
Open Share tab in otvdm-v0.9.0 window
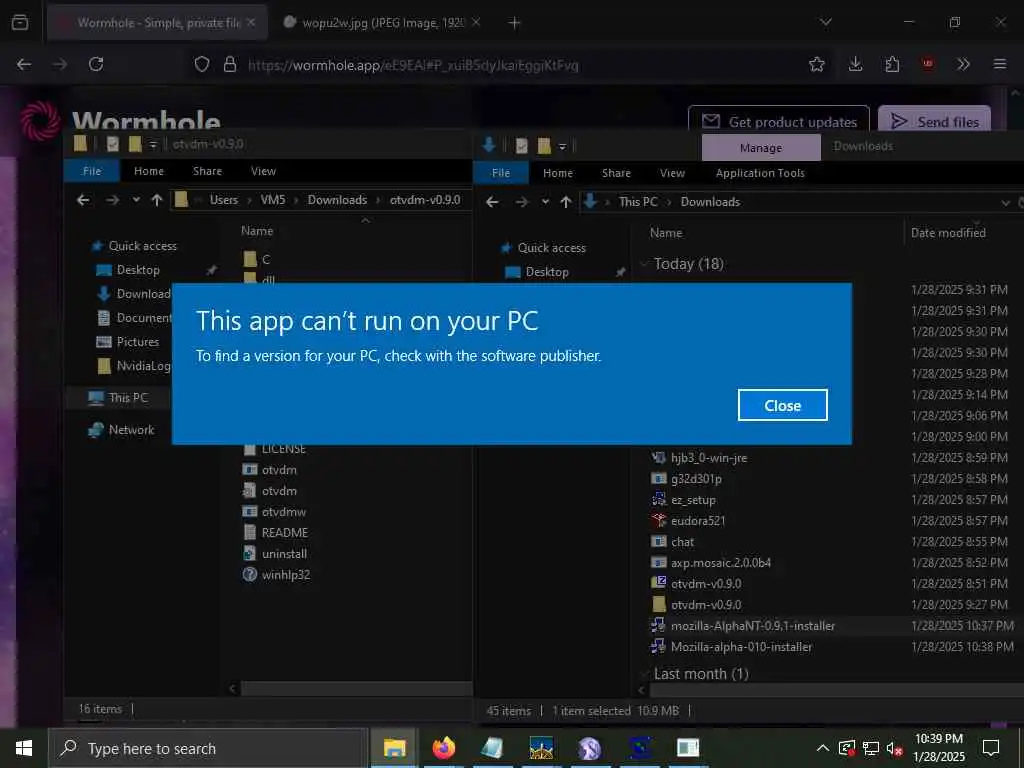207,171
